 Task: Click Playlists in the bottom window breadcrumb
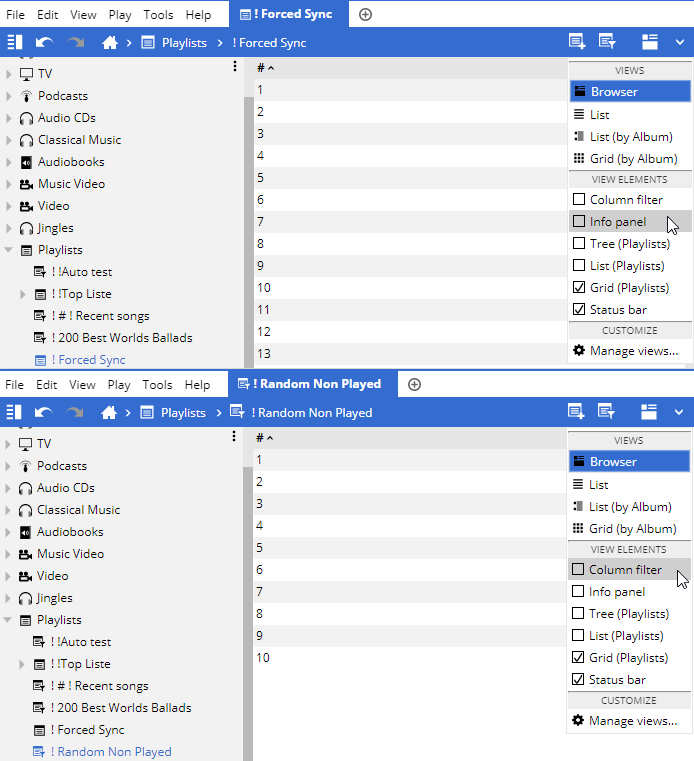click(183, 412)
